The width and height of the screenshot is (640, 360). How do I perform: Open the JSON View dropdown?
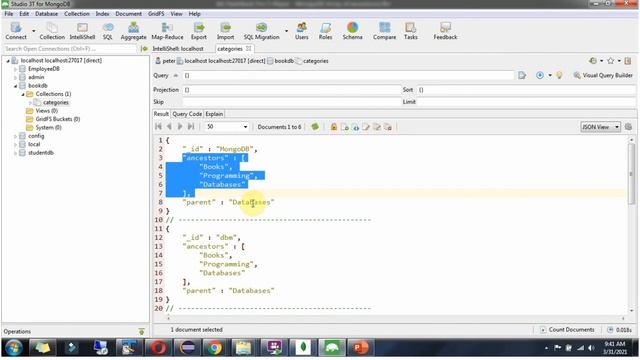click(x=600, y=127)
